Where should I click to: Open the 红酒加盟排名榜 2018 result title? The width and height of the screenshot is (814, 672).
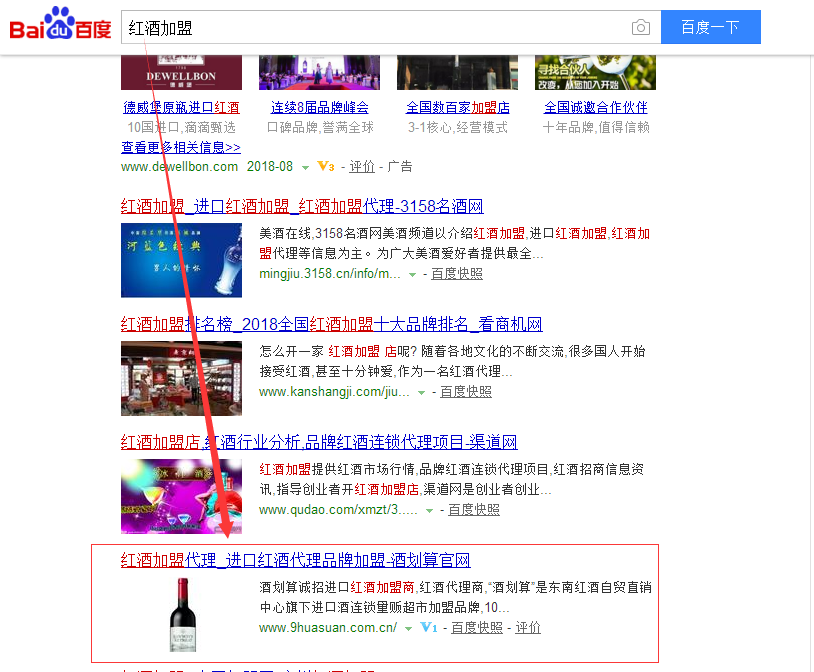[331, 324]
